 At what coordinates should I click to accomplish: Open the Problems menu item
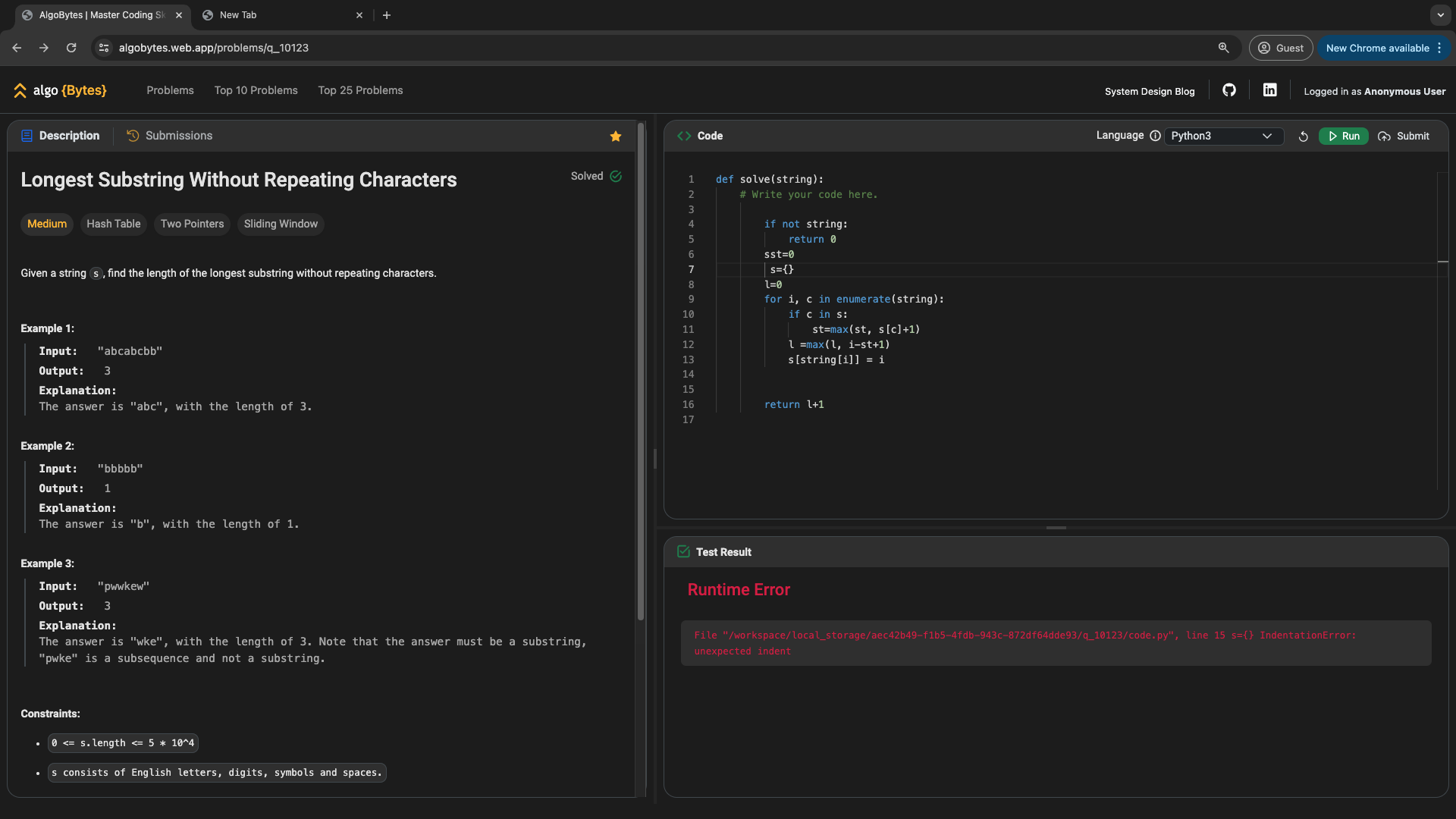pos(170,91)
